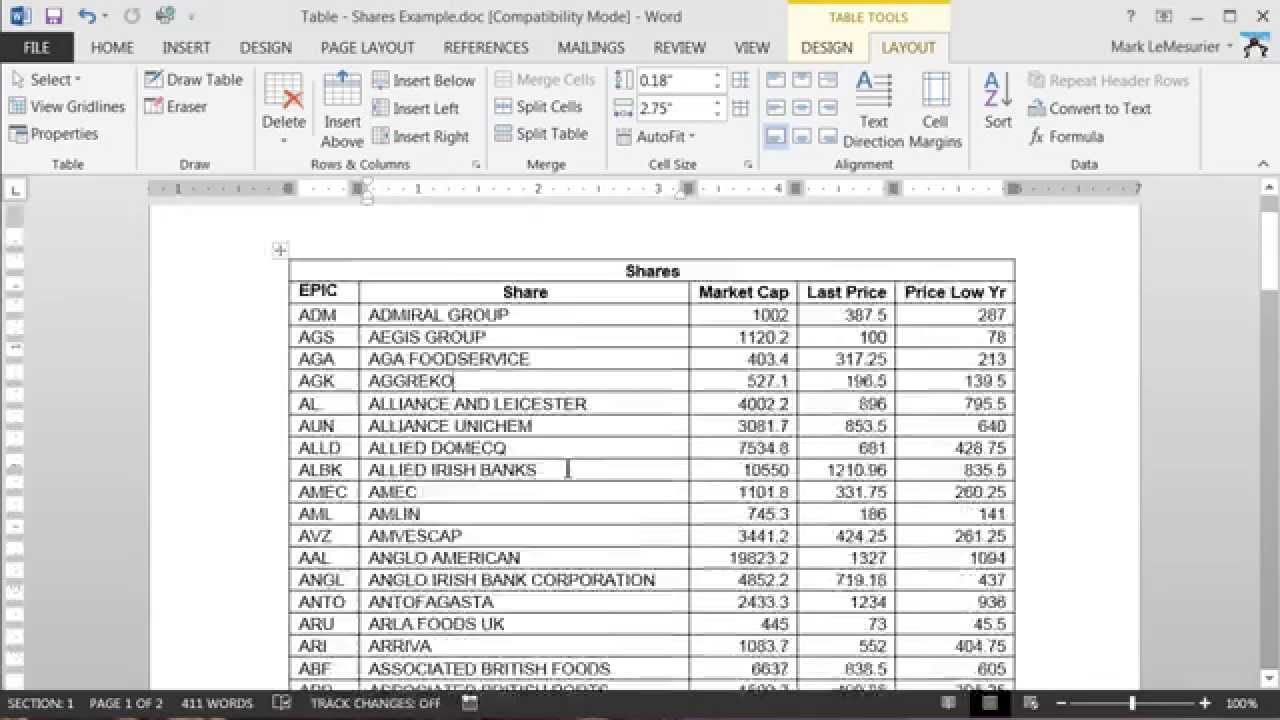
Task: Select Align Bottom Center
Action: (801, 136)
